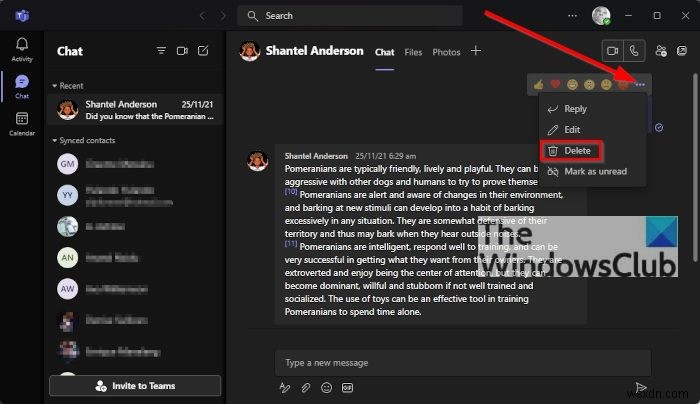Go forward using the right navigation arrow
The width and height of the screenshot is (700, 404).
223,16
